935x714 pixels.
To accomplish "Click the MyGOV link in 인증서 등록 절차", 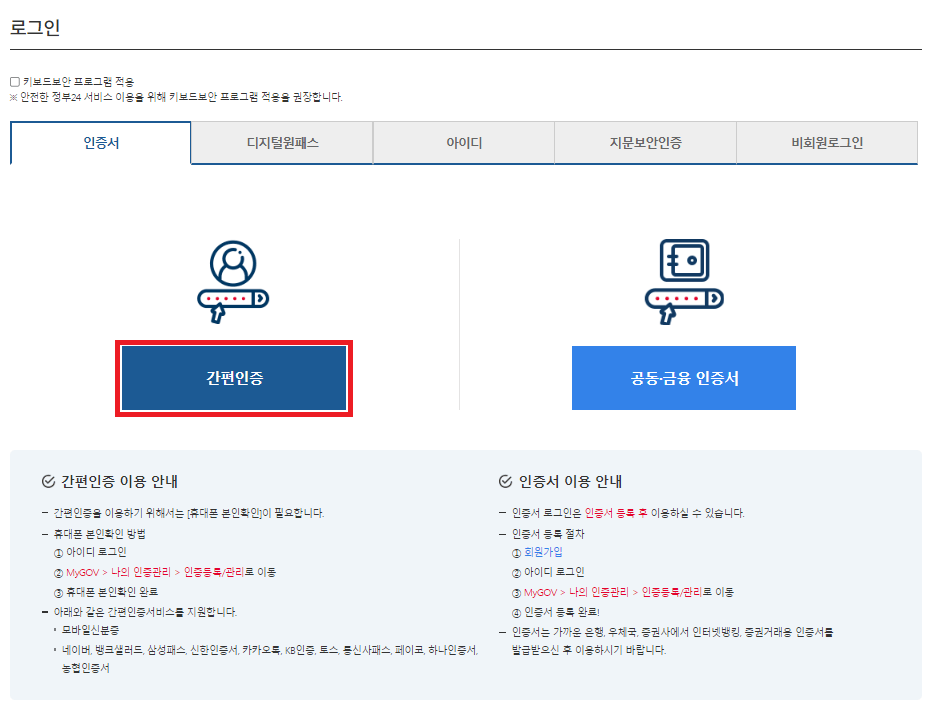I will tap(540, 591).
